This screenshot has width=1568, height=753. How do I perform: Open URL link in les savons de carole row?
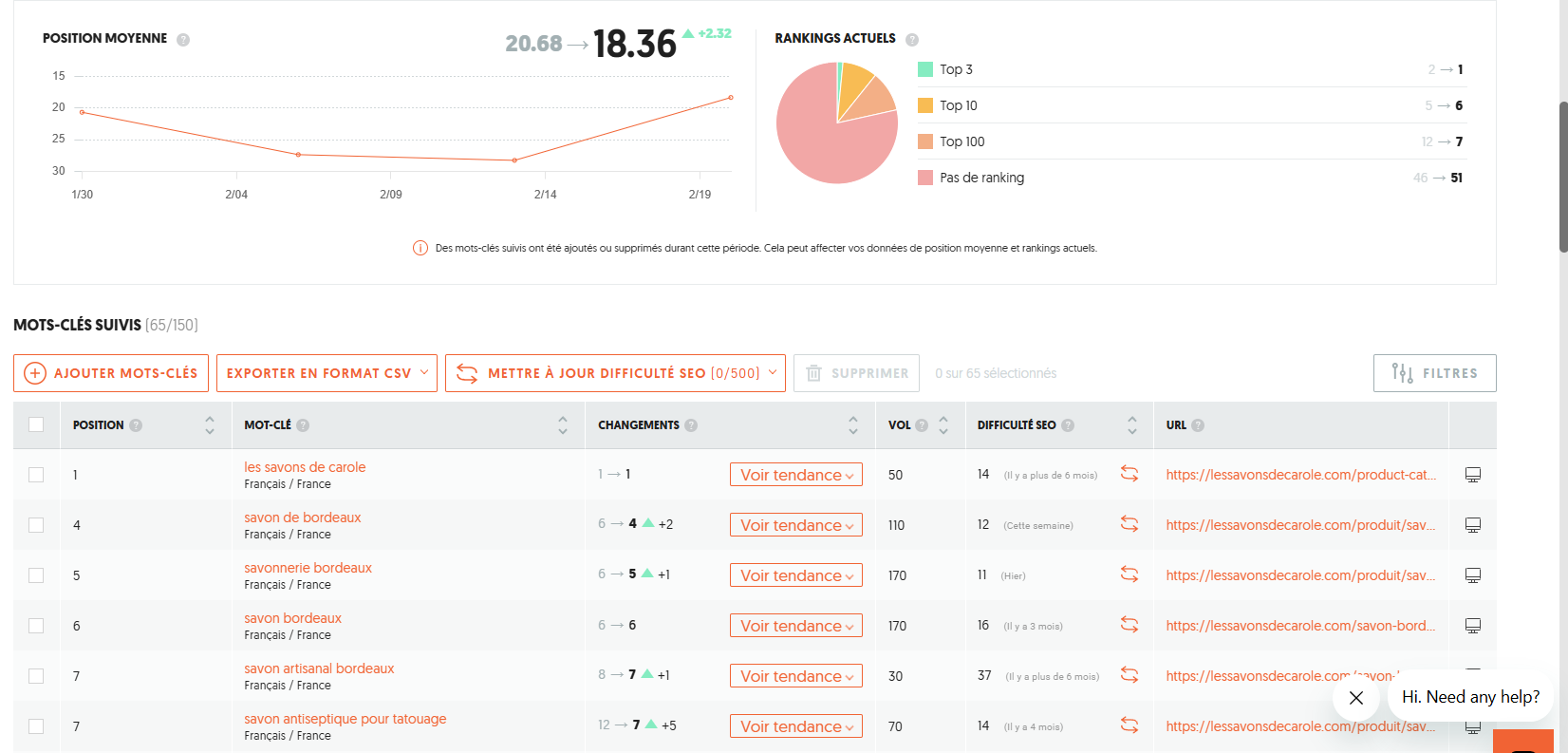(1301, 475)
